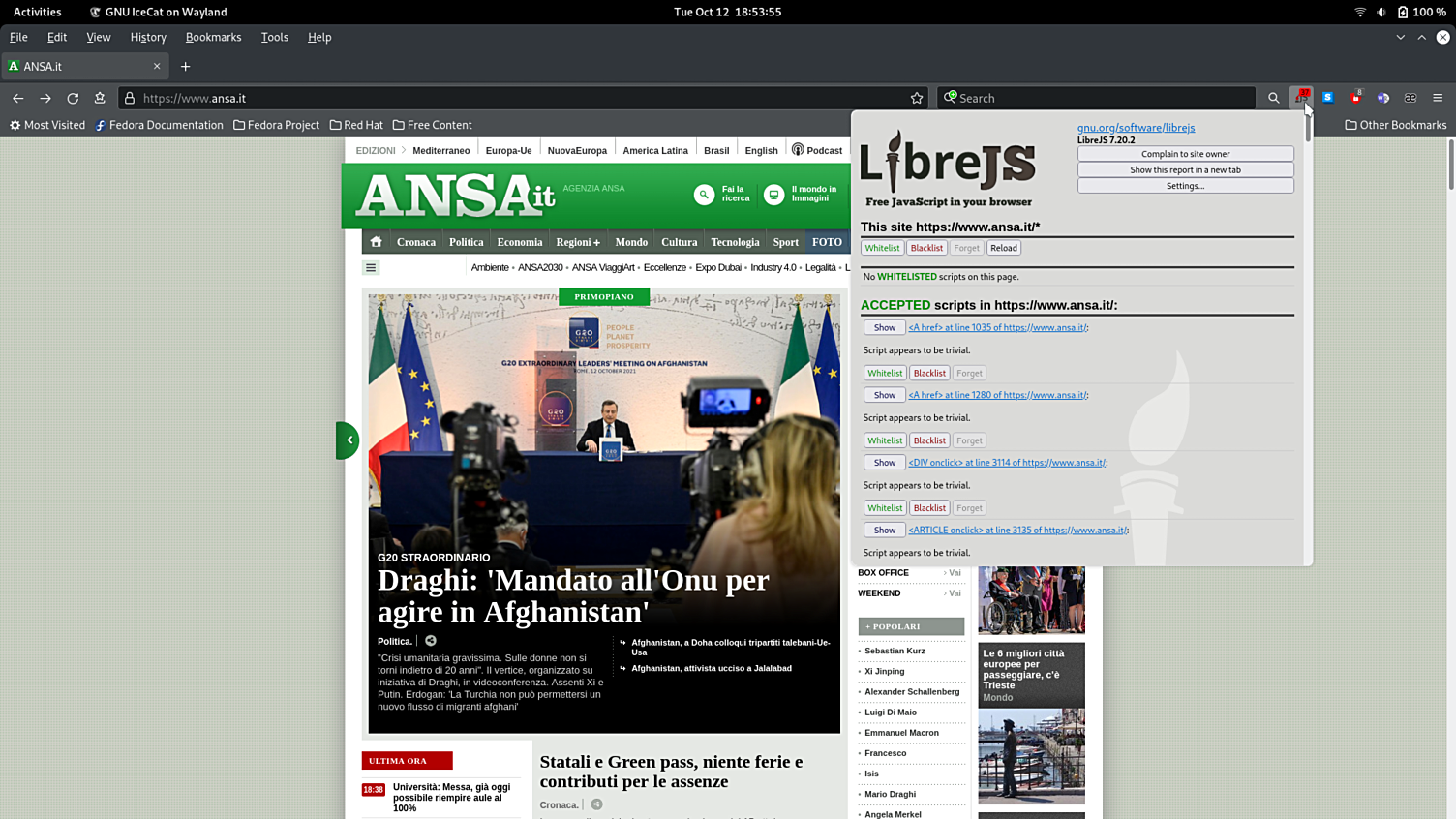Expand the Regioni + menu on ANSA

[x=578, y=242]
